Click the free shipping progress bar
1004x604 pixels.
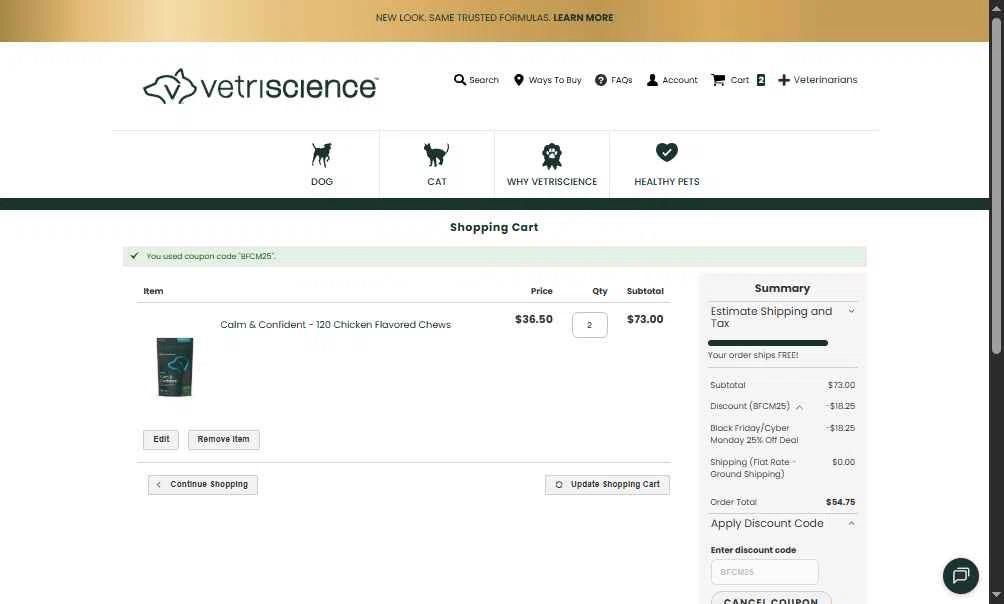click(768, 343)
